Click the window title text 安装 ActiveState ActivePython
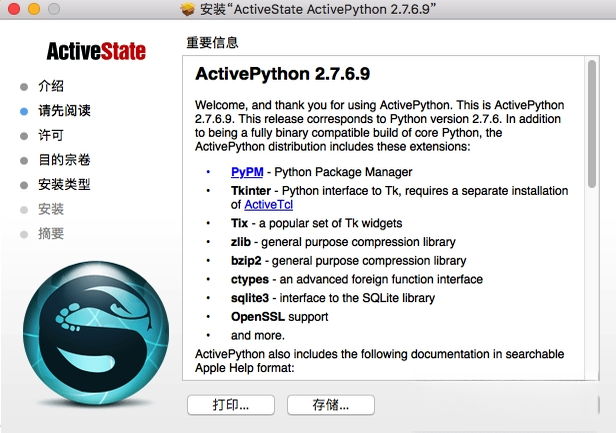The width and height of the screenshot is (616, 433). click(x=318, y=9)
